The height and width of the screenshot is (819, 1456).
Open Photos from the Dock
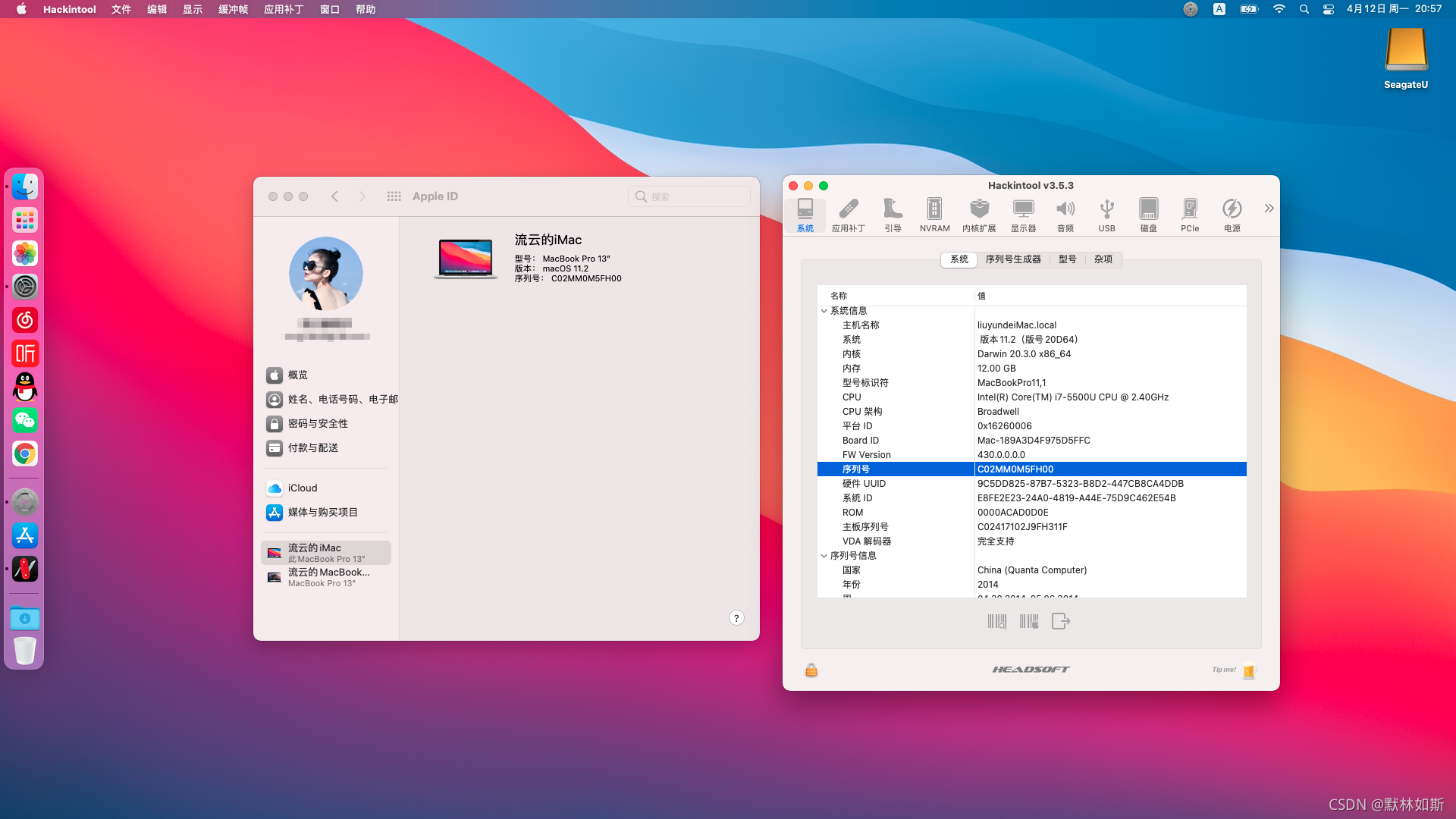pos(25,253)
